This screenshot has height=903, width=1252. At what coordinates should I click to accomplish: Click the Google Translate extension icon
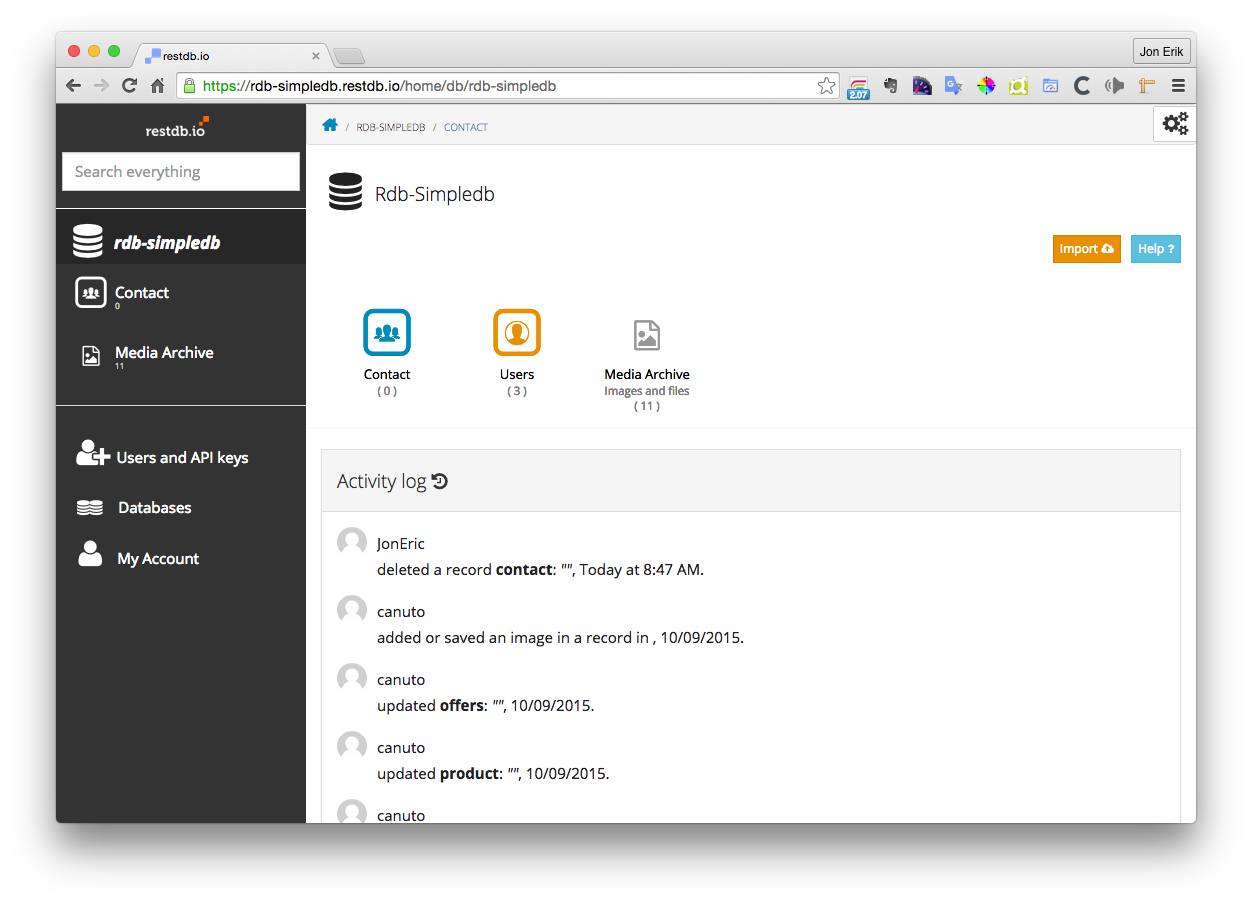coord(954,86)
